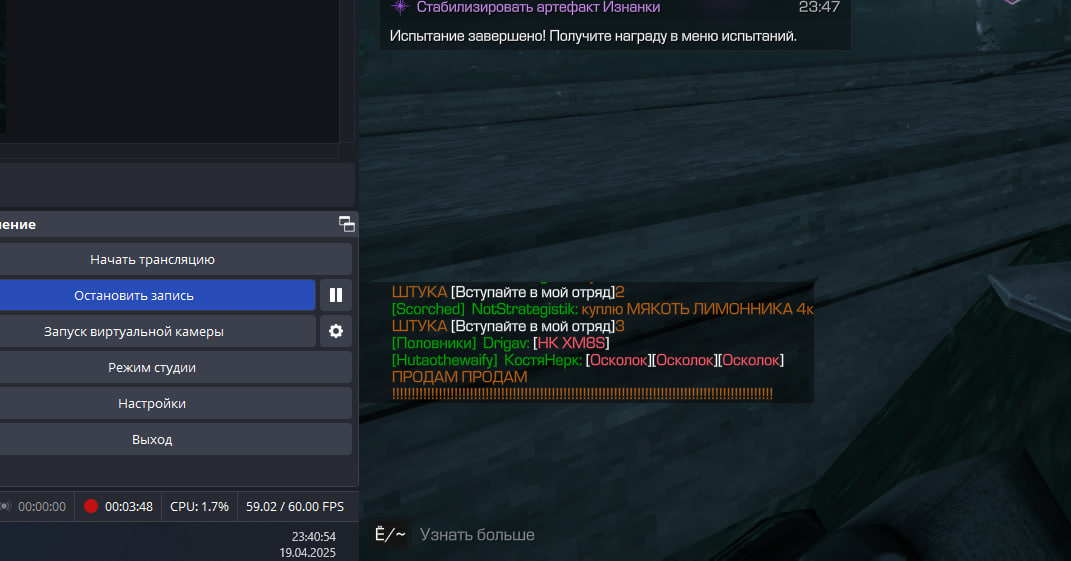This screenshot has height=561, width=1071.
Task: Open virtual camera settings gear
Action: [335, 331]
